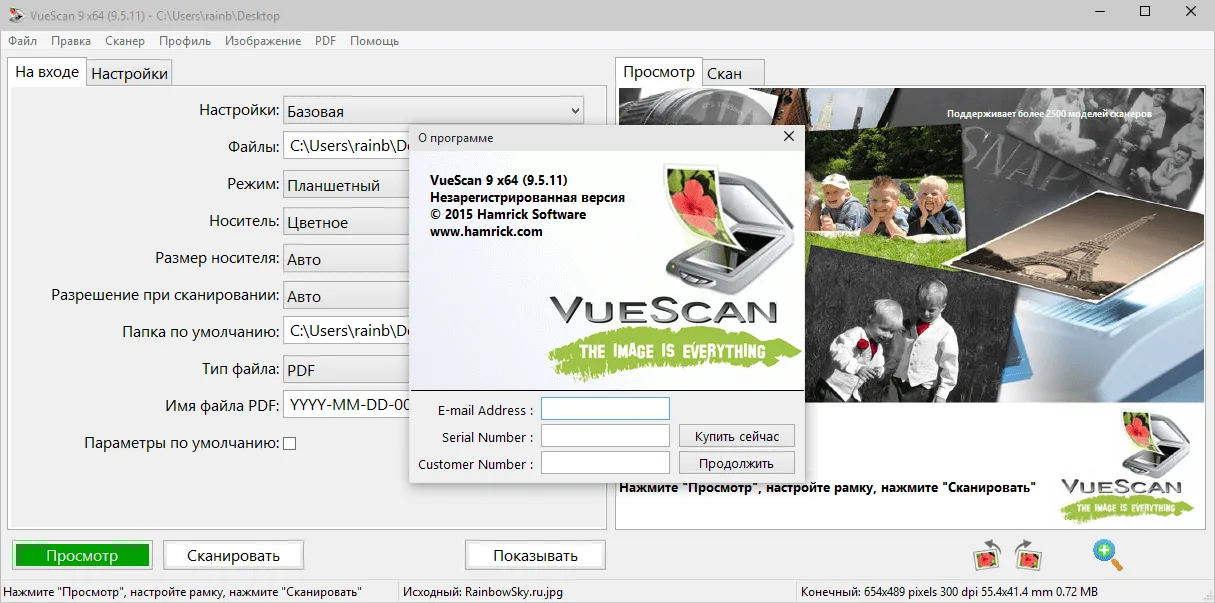Image resolution: width=1215 pixels, height=603 pixels.
Task: Click the Сканировать button
Action: (233, 555)
